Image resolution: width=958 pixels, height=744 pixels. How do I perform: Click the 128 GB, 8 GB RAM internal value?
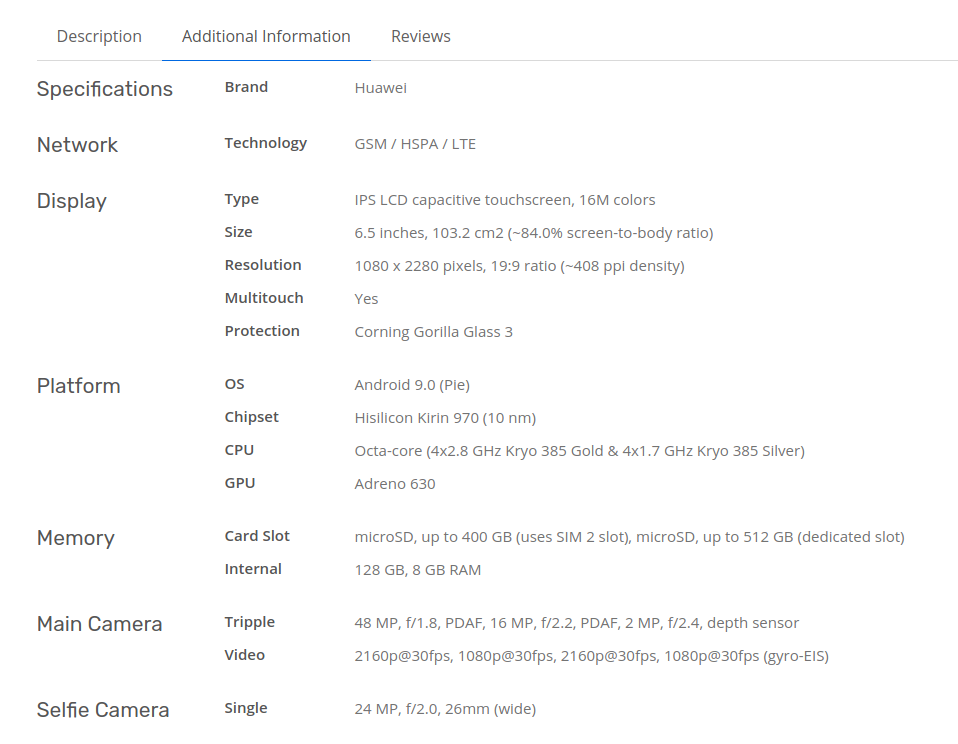pos(417,569)
